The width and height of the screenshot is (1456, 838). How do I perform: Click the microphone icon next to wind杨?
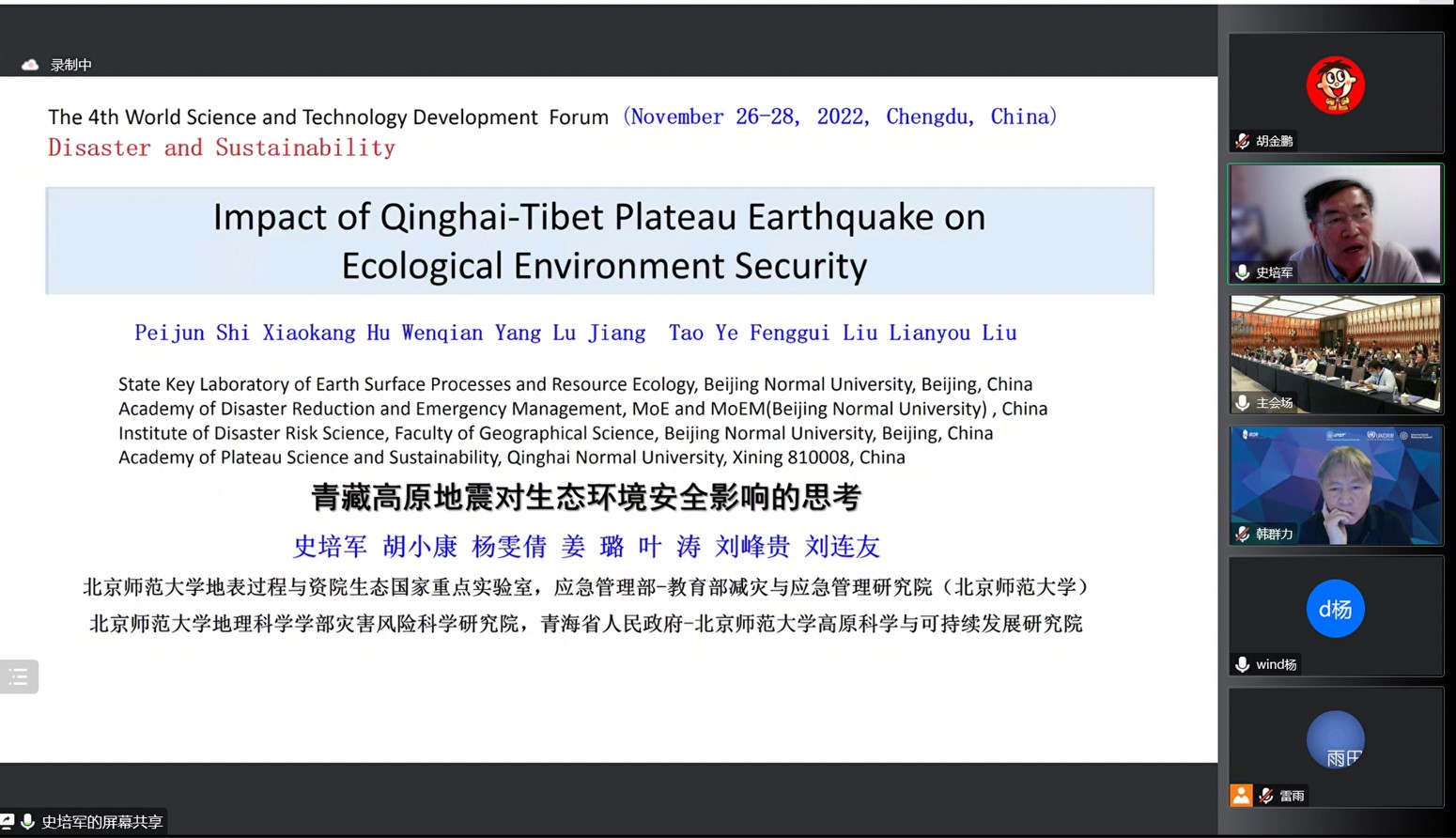[1242, 664]
